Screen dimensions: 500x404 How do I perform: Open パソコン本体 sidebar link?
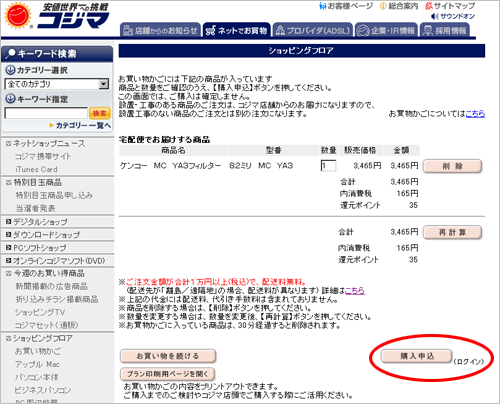[36, 377]
